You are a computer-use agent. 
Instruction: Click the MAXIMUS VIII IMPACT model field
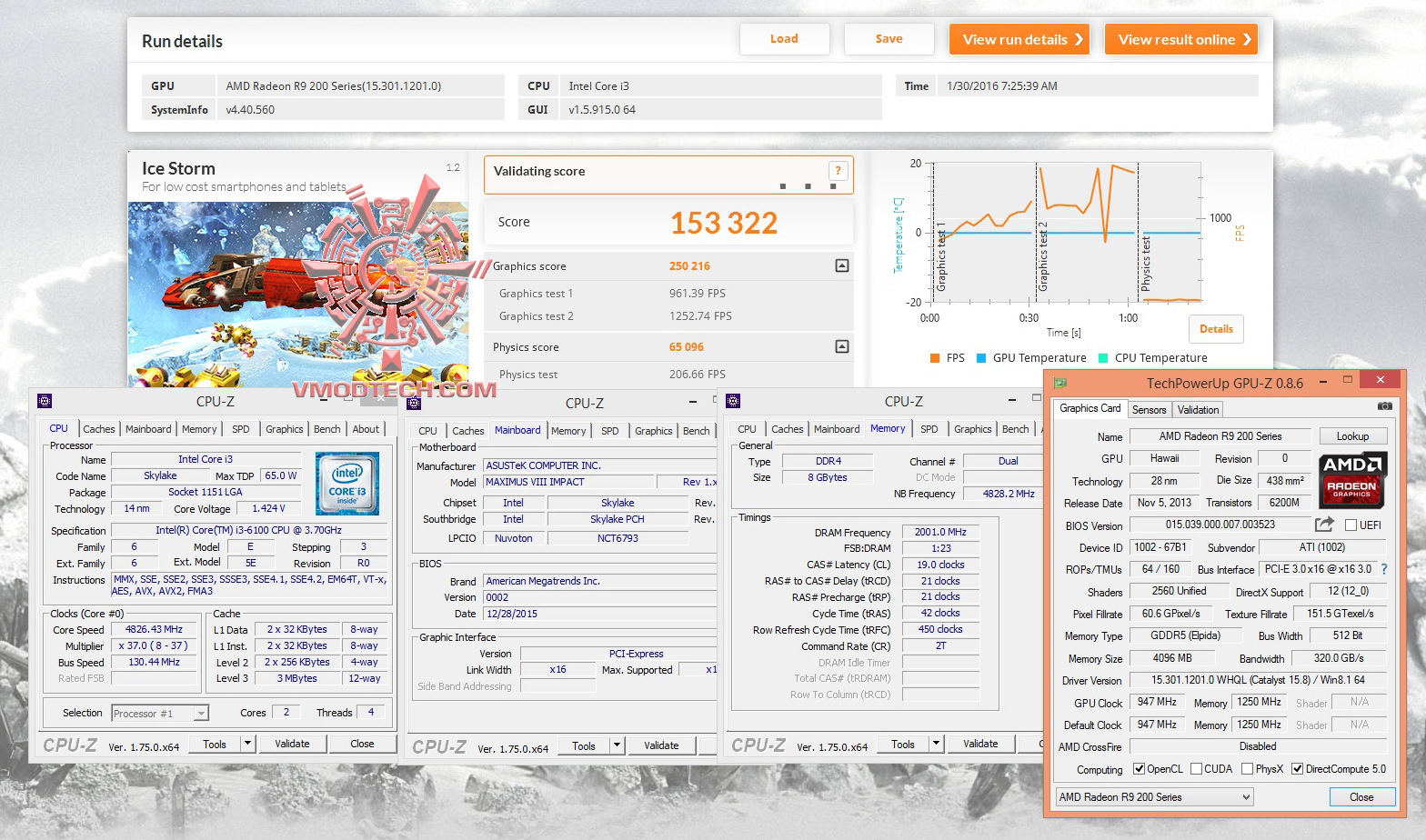click(568, 482)
